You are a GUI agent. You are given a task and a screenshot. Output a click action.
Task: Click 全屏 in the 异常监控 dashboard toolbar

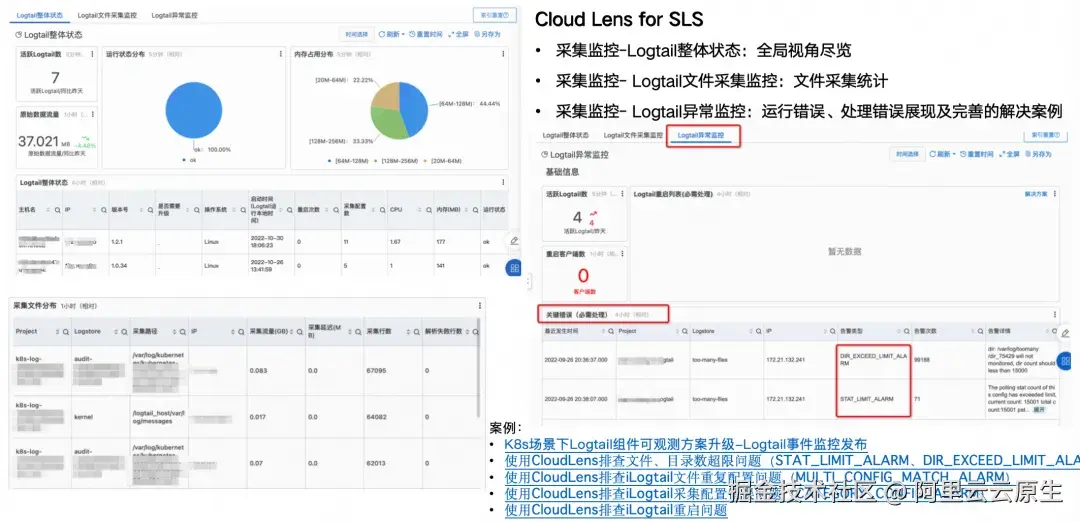click(x=1010, y=154)
